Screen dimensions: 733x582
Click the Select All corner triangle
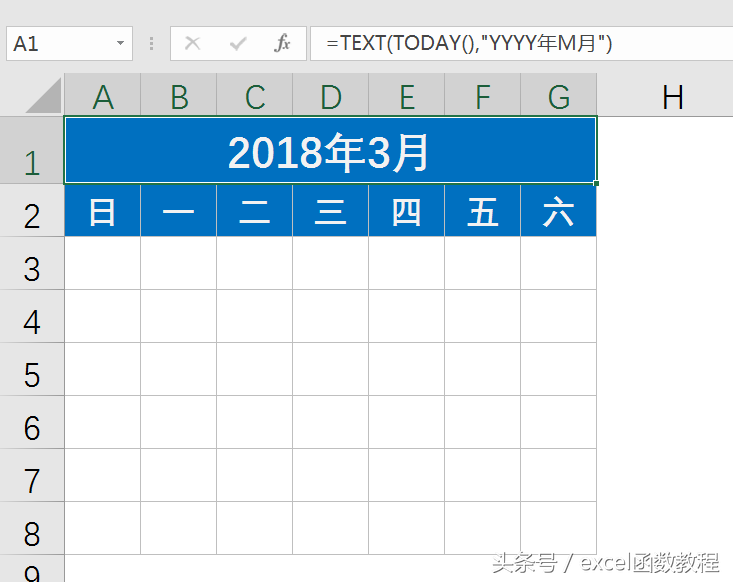tap(43, 96)
